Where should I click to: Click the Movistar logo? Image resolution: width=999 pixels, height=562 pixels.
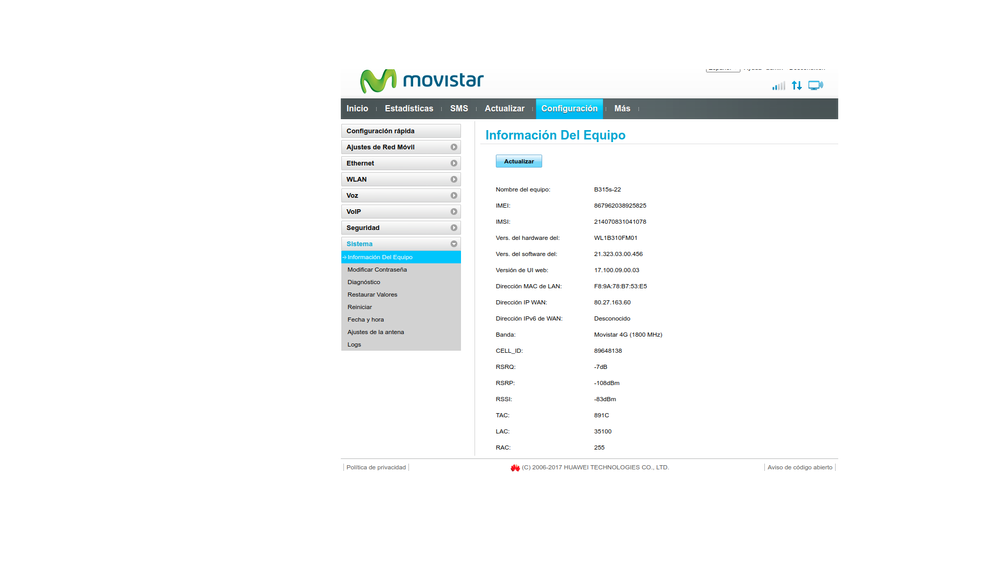[x=421, y=80]
